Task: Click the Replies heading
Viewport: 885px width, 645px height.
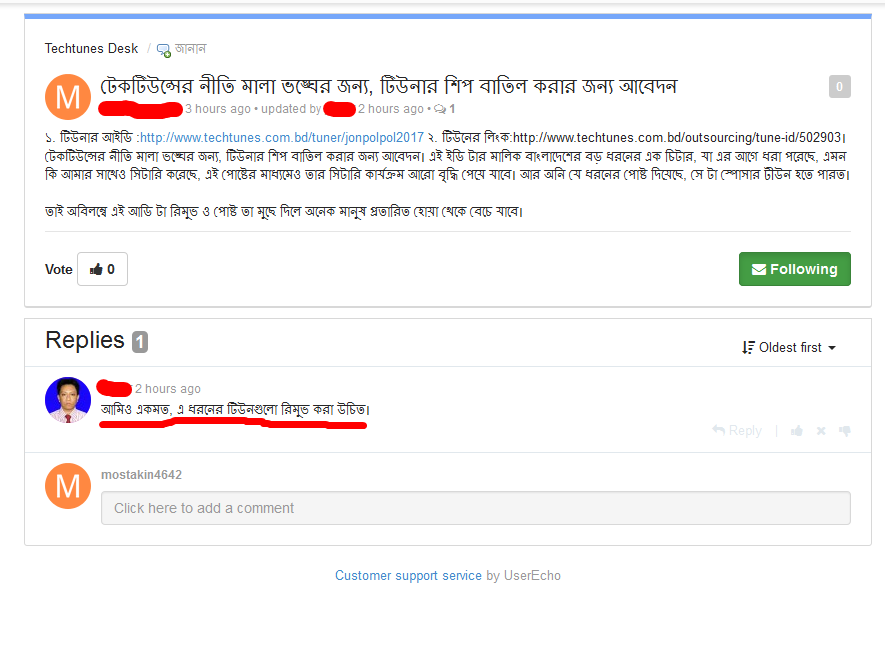Action: (85, 340)
